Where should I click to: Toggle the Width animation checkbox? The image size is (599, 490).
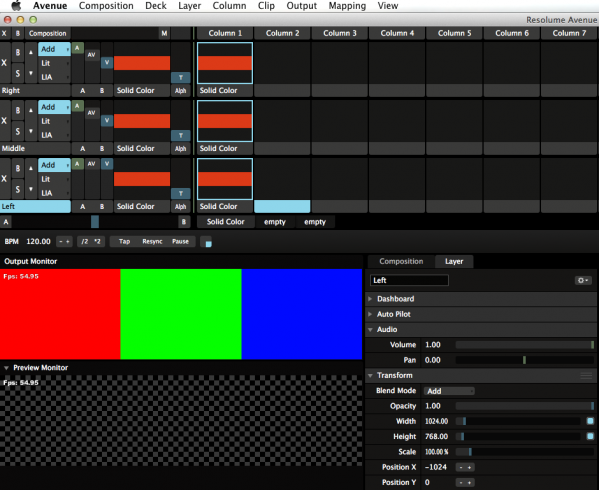590,421
